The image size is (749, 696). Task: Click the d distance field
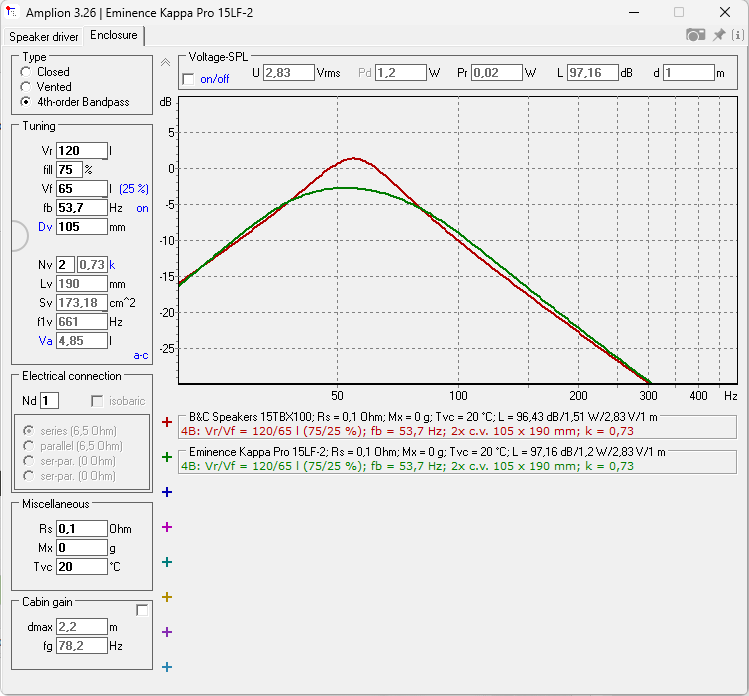(689, 73)
